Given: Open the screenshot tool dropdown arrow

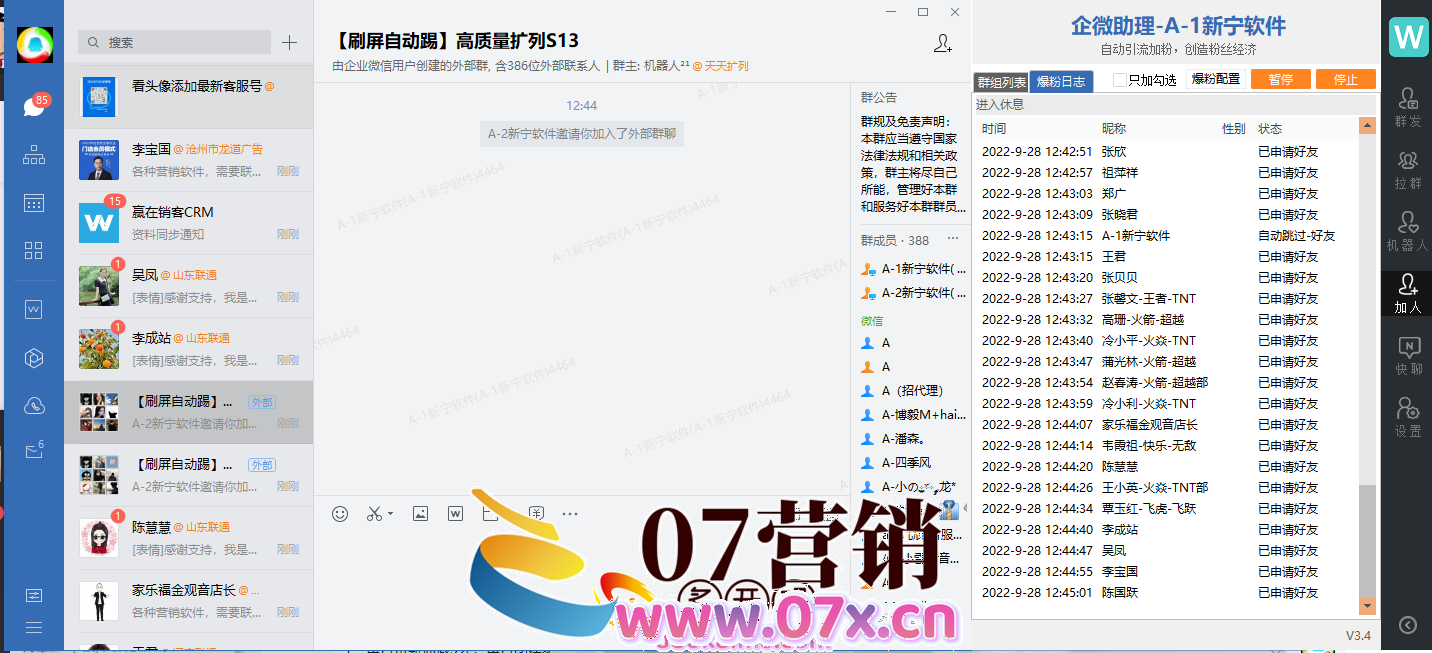Looking at the screenshot, I should [x=390, y=514].
